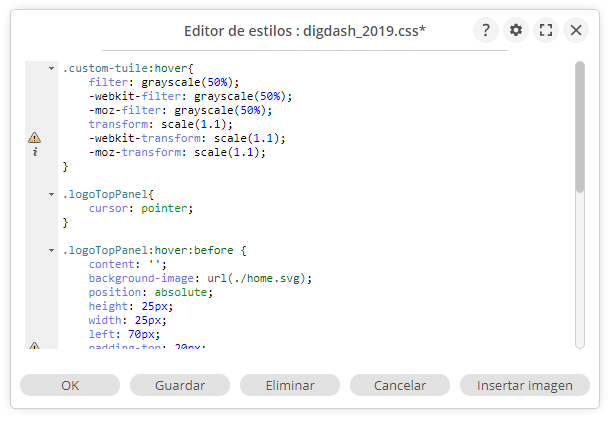Viewport: 610px width, 424px height.
Task: Collapse the .logoTopPanel:hover:before block
Action: click(x=51, y=250)
